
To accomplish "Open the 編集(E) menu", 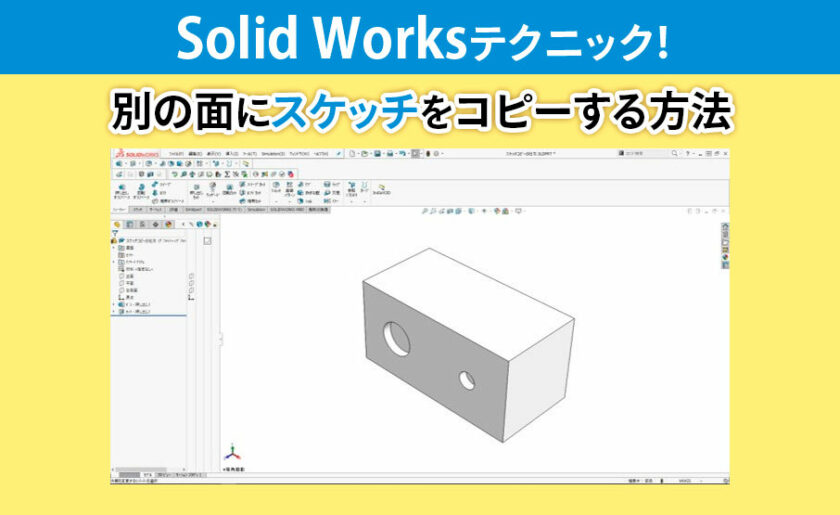I will (195, 154).
